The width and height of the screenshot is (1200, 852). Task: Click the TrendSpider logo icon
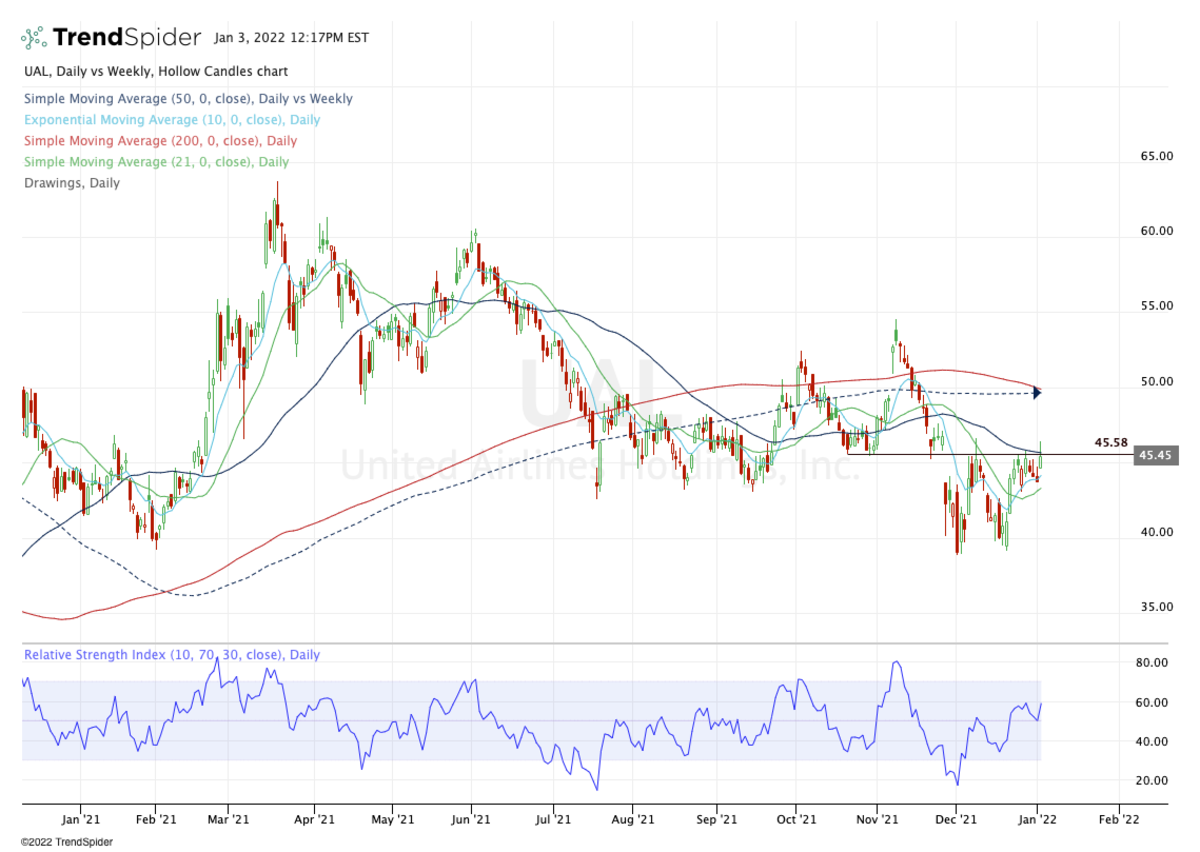click(x=35, y=38)
